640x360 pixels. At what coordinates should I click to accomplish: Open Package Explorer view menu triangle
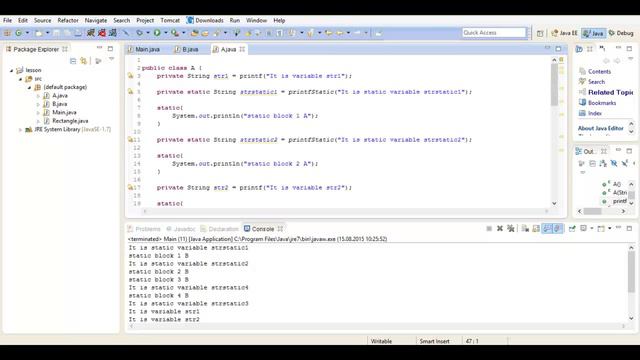111,60
